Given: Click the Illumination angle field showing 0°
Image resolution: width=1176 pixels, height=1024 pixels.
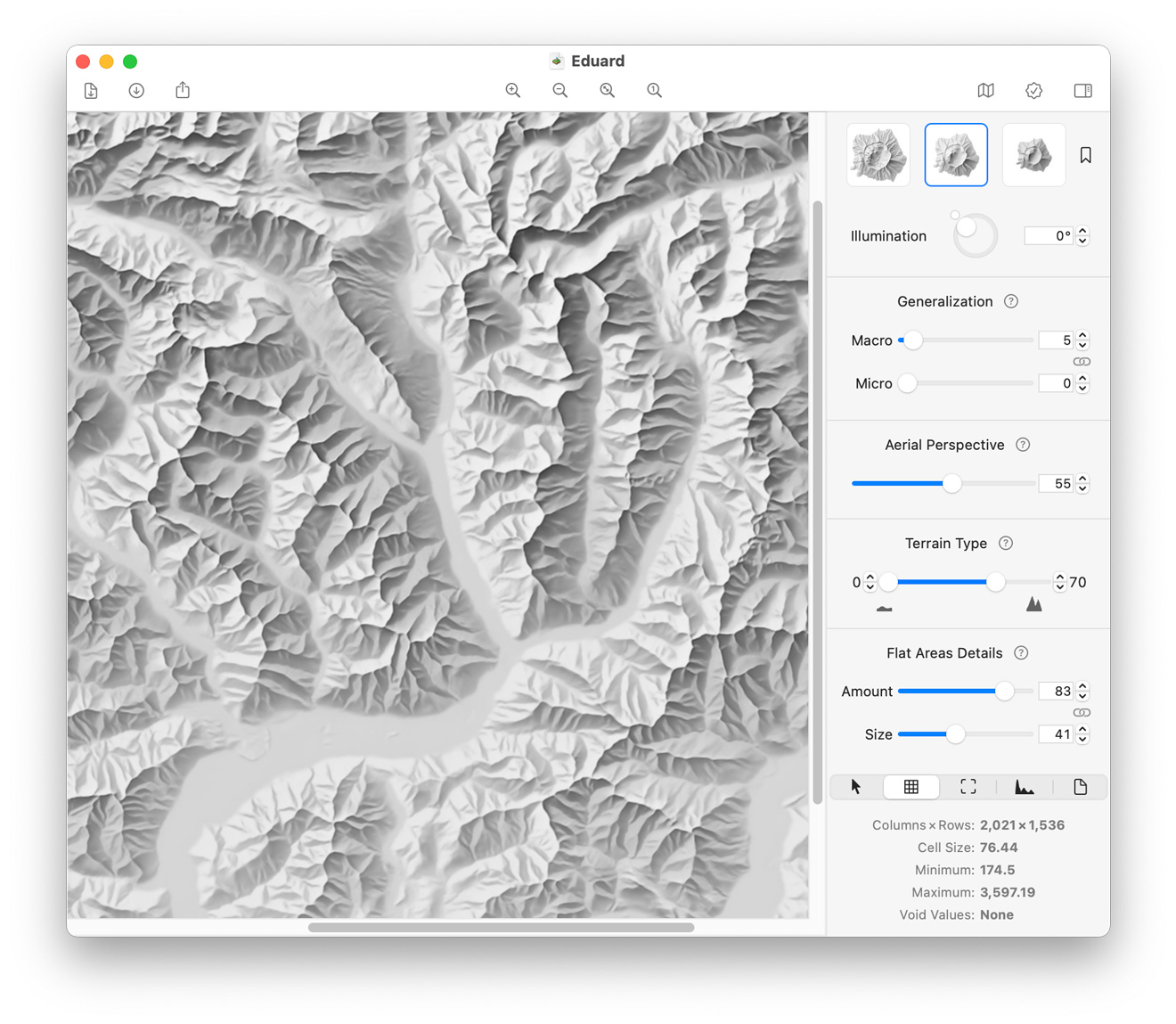Looking at the screenshot, I should [1049, 236].
